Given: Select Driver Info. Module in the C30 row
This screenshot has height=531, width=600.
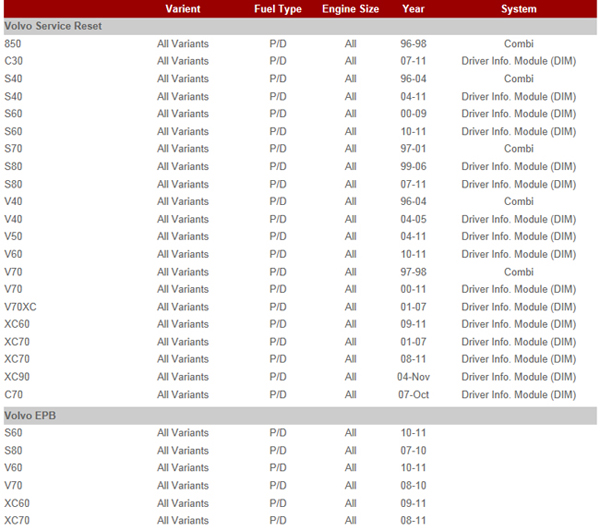Looking at the screenshot, I should tap(518, 61).
